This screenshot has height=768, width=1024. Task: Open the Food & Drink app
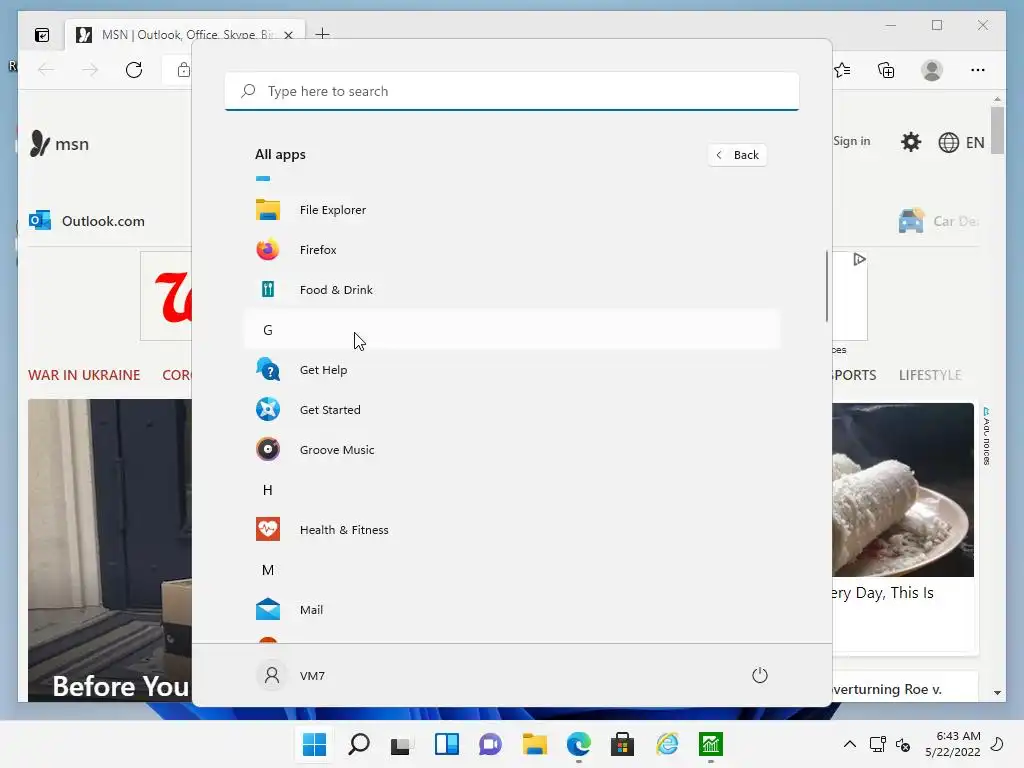point(512,289)
